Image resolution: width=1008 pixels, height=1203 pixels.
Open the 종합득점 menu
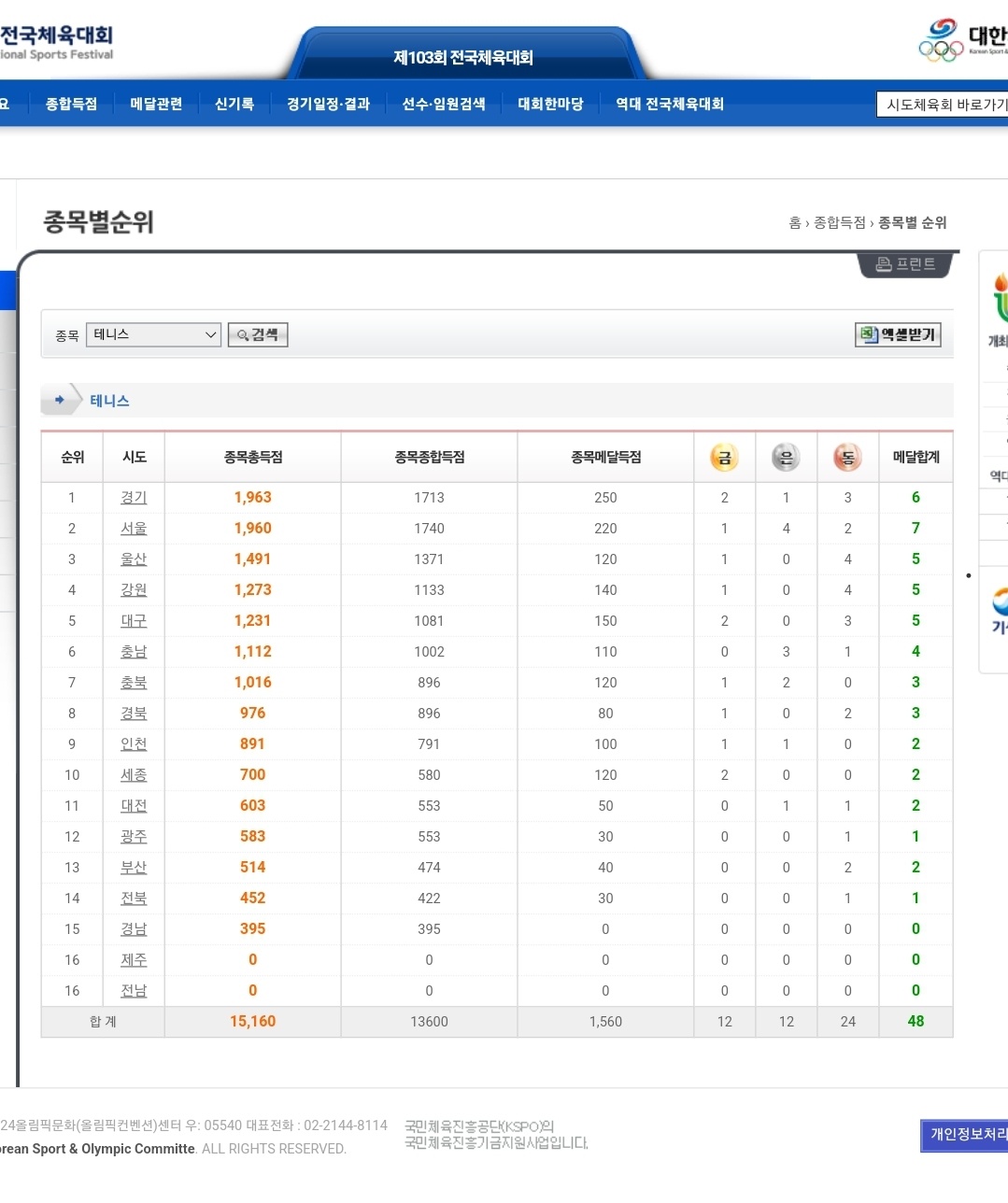pos(71,104)
